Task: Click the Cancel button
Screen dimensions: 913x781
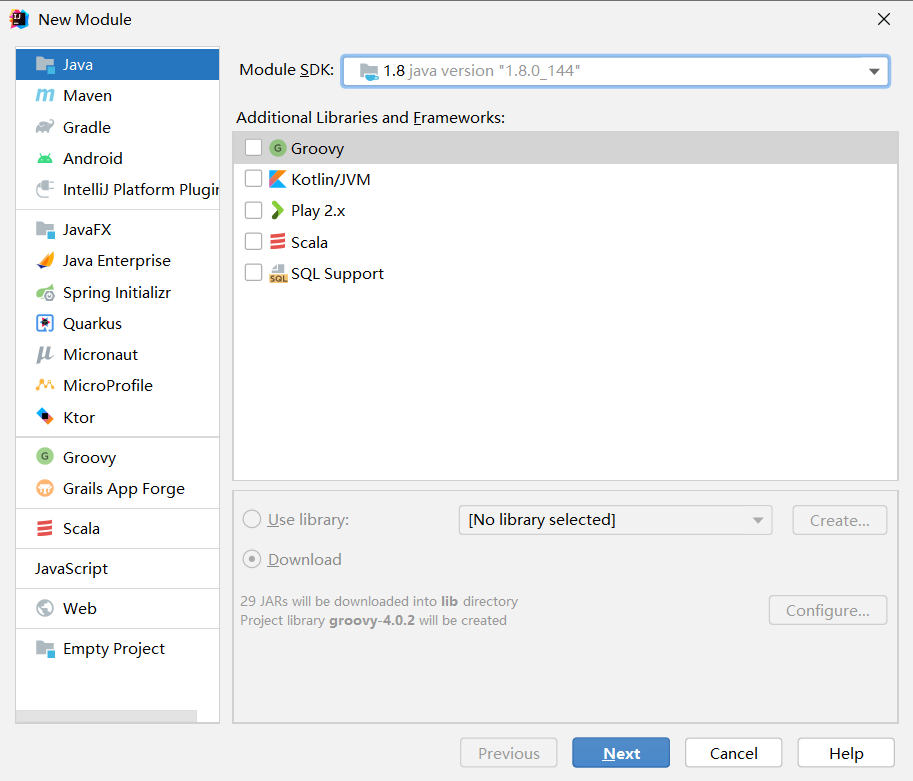Action: 733,753
